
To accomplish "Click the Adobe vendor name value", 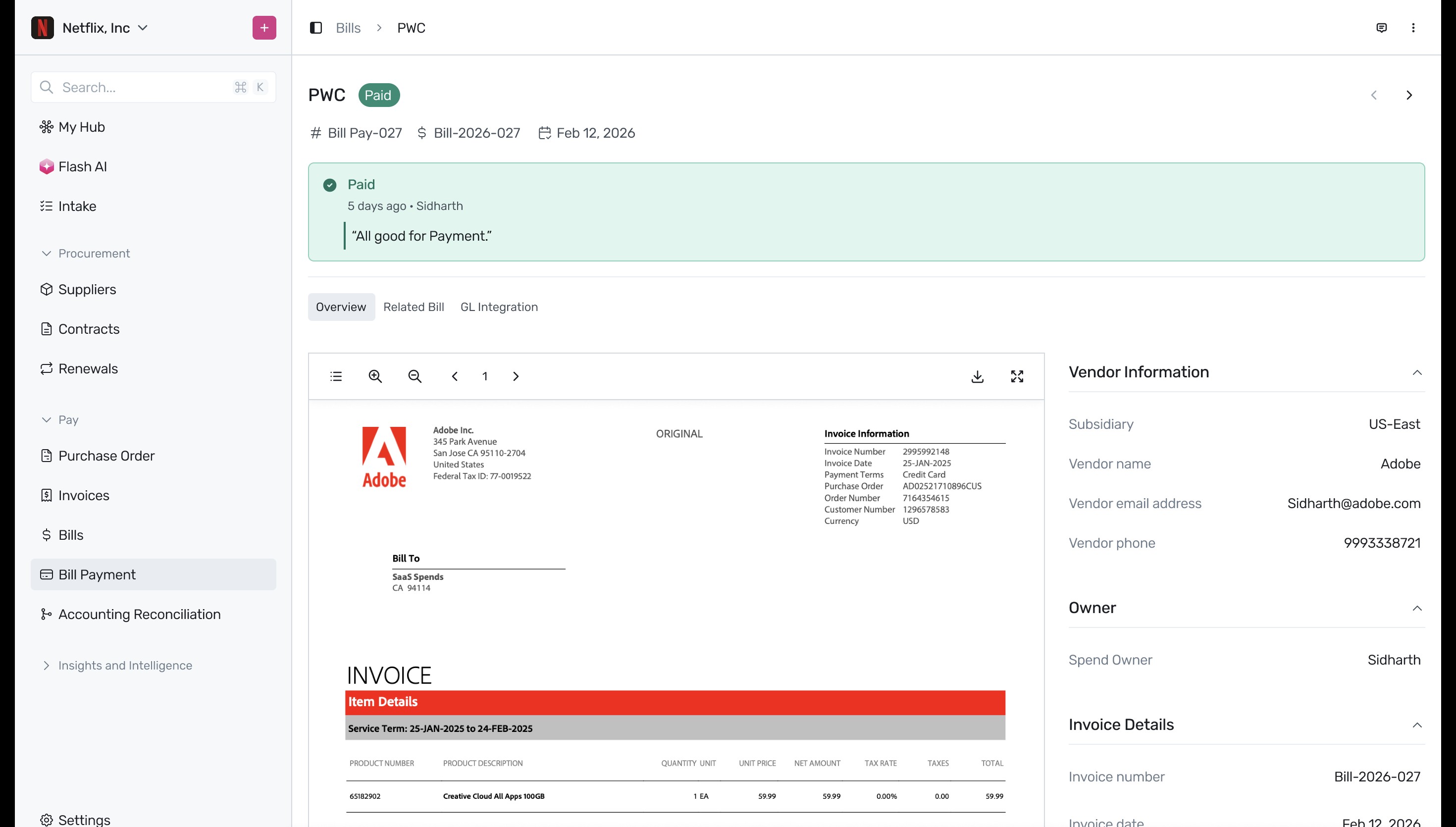I will point(1401,464).
